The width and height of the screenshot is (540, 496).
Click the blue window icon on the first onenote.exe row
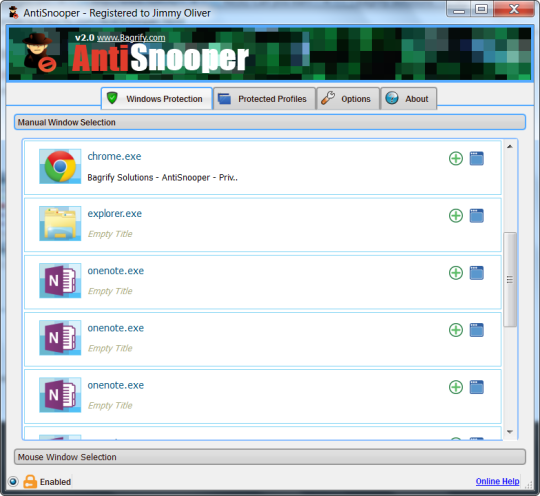click(477, 273)
